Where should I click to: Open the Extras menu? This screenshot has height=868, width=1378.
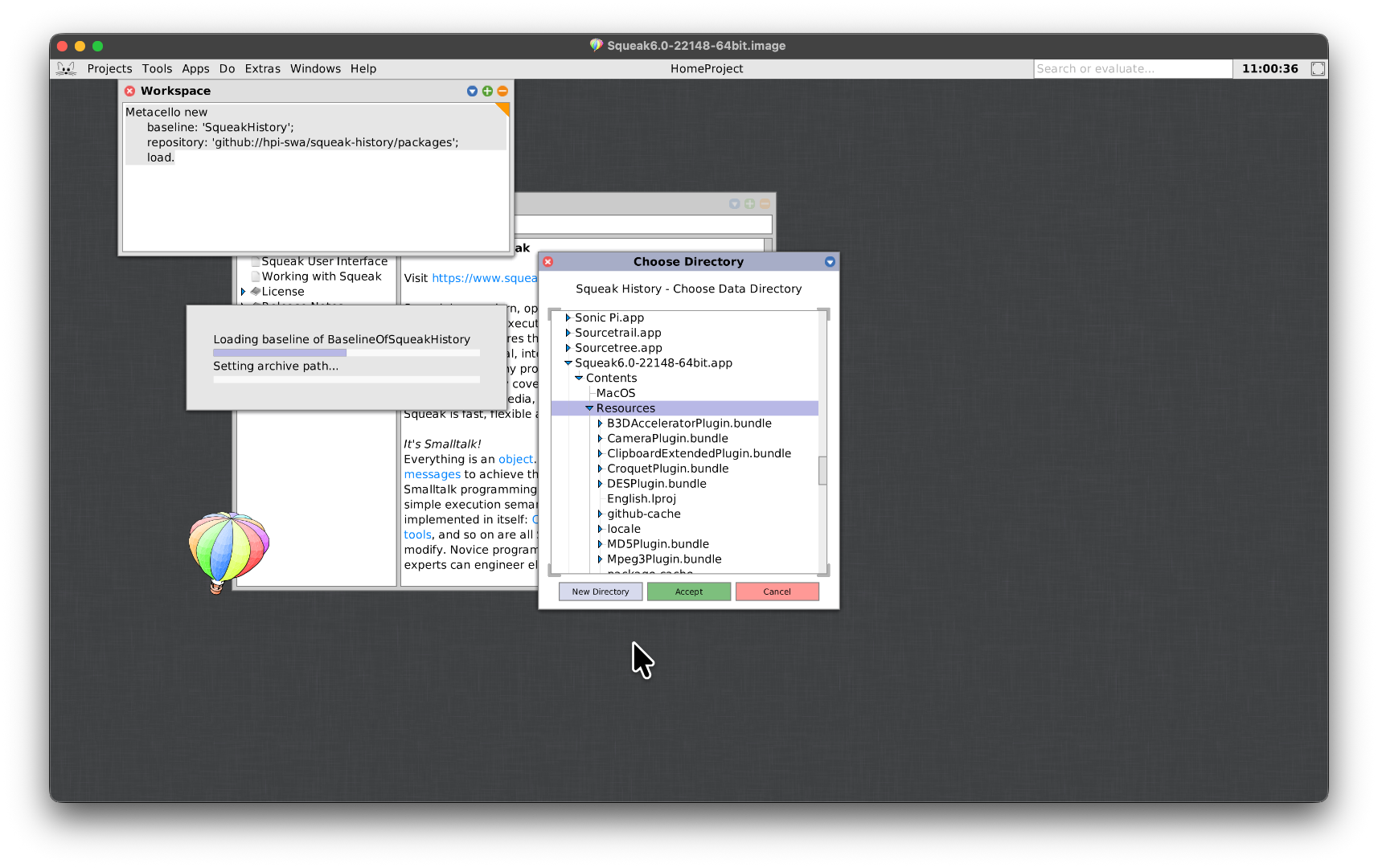[x=262, y=69]
